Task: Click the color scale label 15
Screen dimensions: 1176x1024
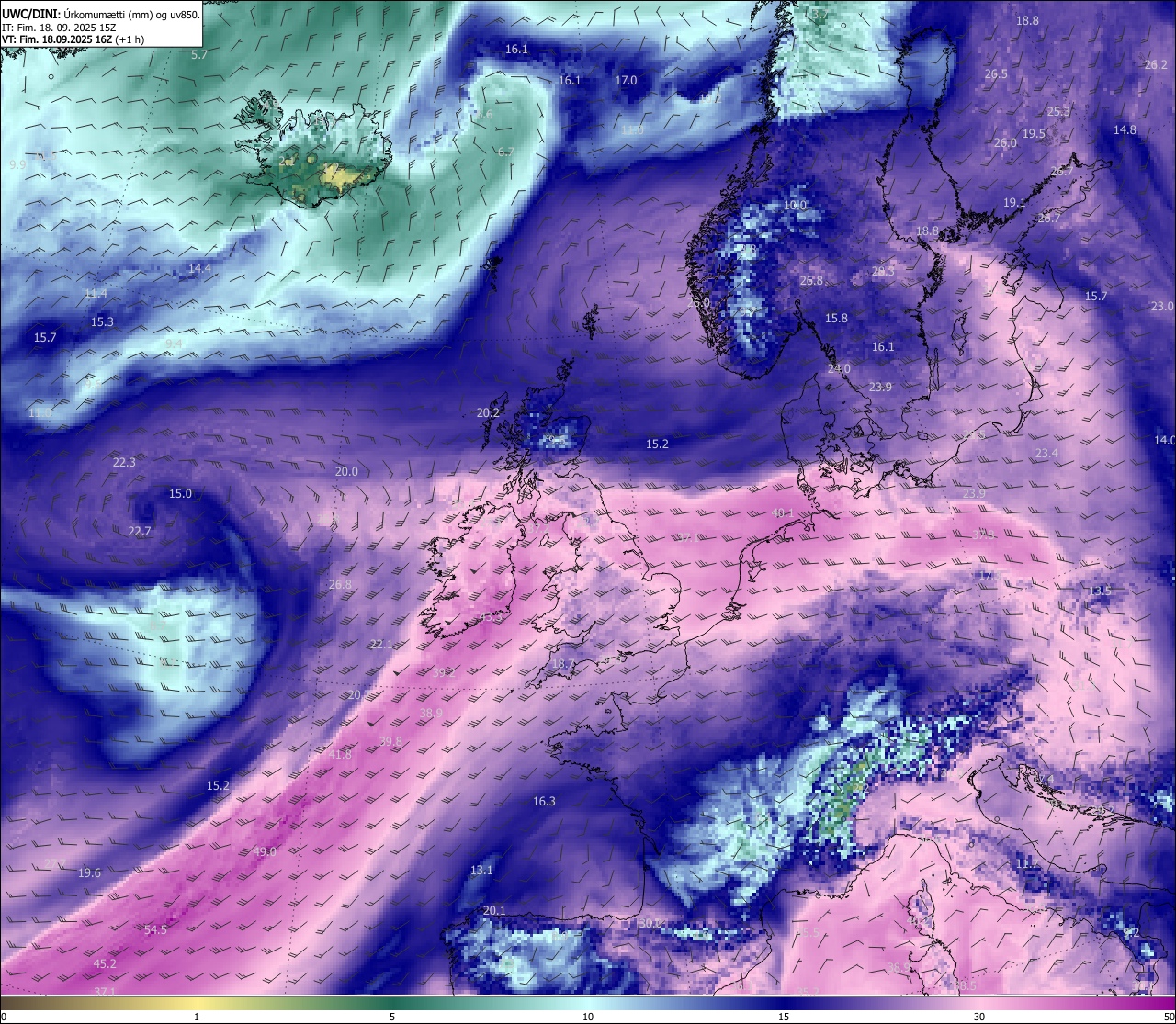Action: tap(784, 1017)
